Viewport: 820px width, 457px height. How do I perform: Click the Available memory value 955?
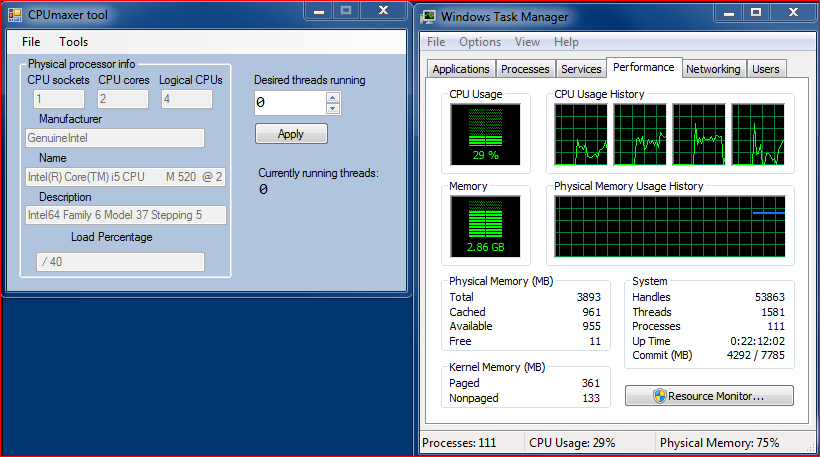(x=591, y=326)
